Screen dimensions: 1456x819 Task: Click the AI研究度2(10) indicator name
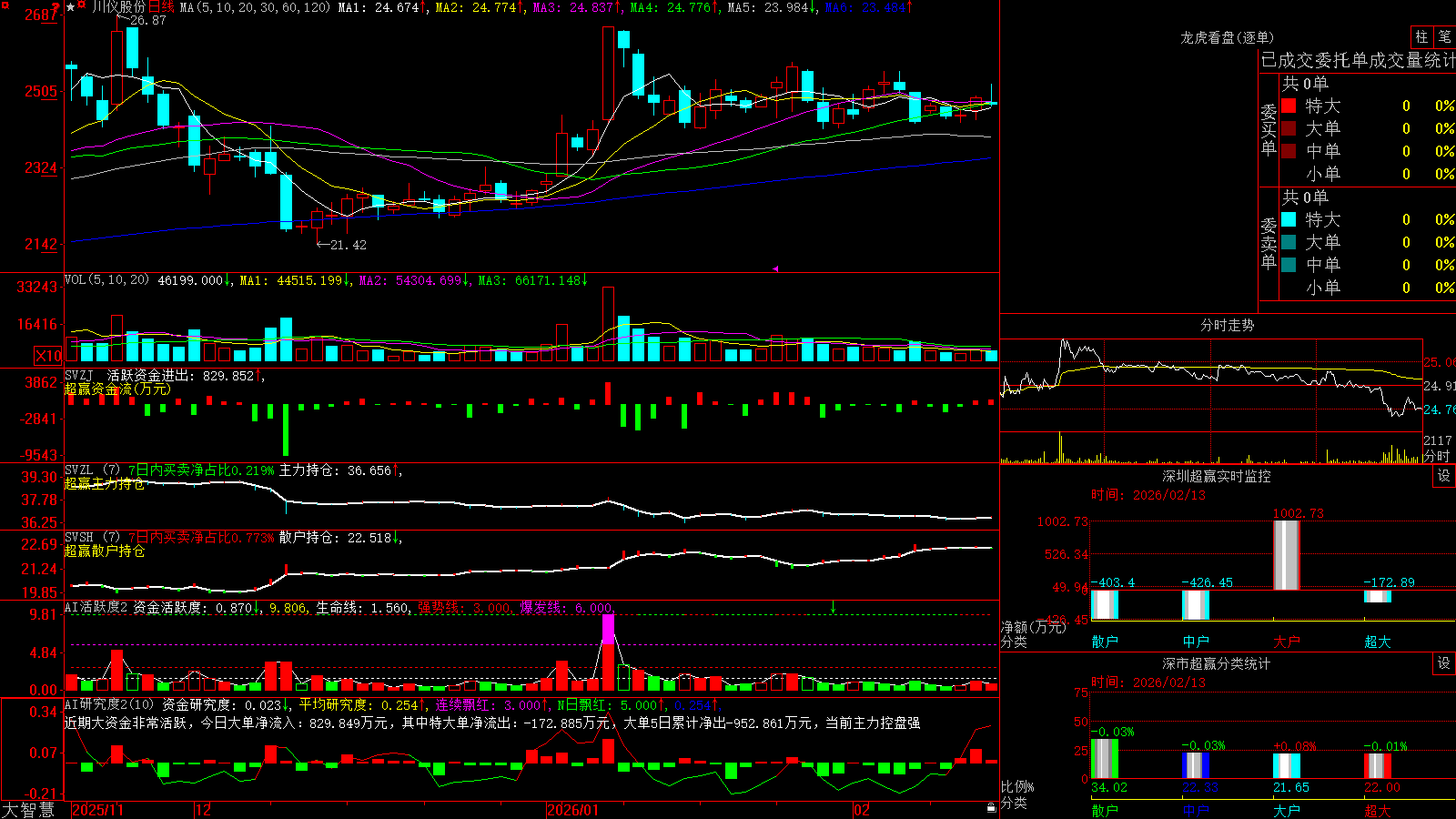click(x=109, y=704)
